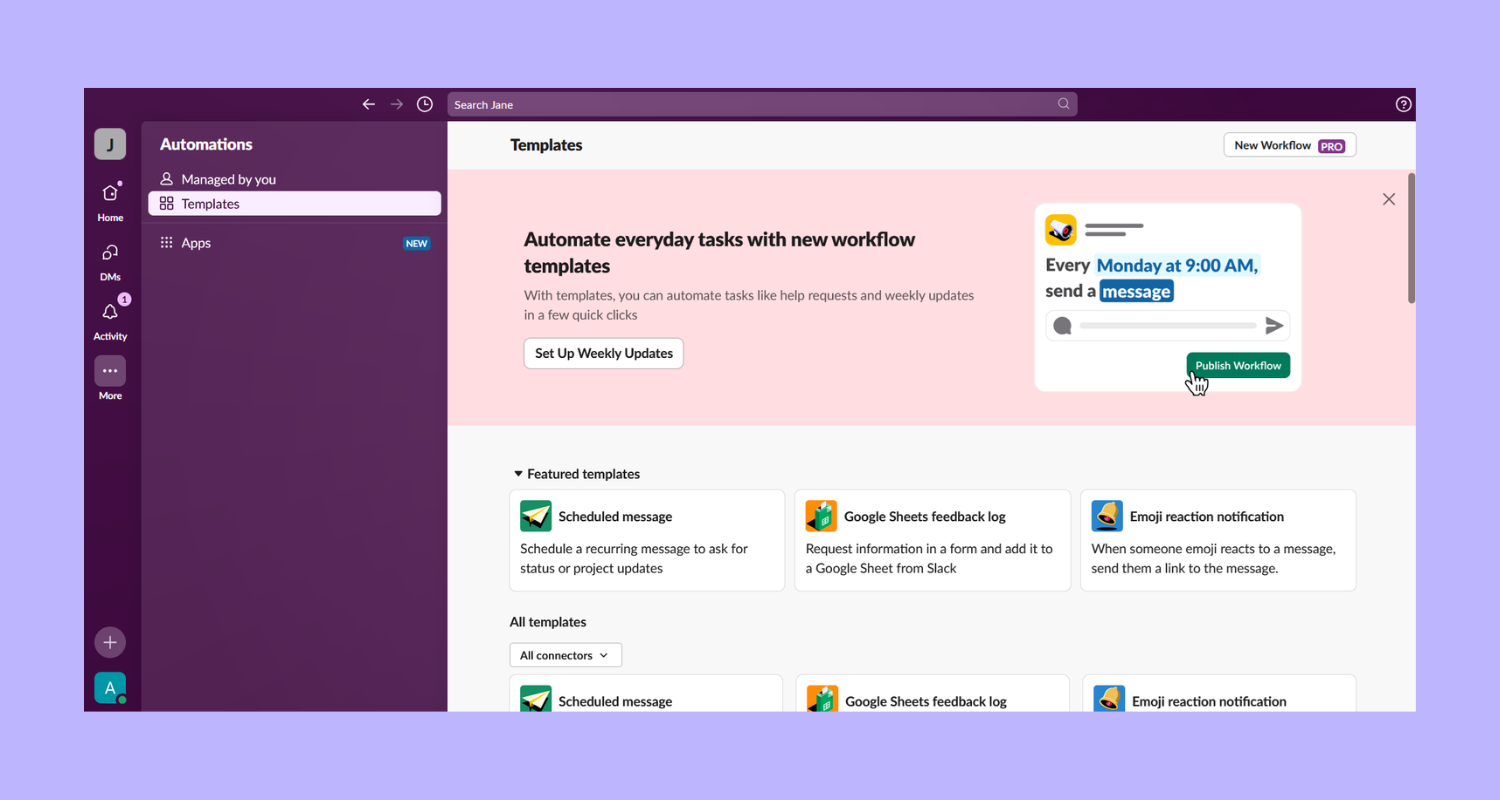Go to Home in the sidebar
This screenshot has width=1500, height=800.
pos(110,201)
